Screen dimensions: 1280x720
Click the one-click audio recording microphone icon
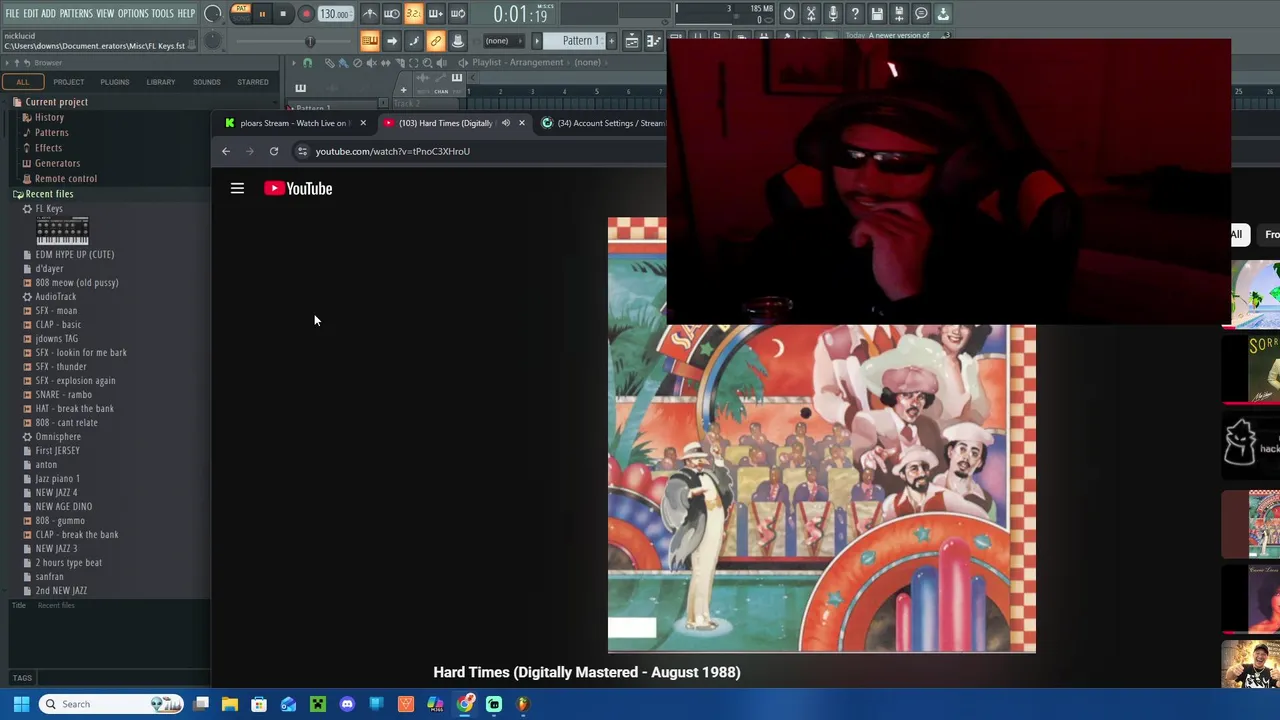click(x=833, y=14)
